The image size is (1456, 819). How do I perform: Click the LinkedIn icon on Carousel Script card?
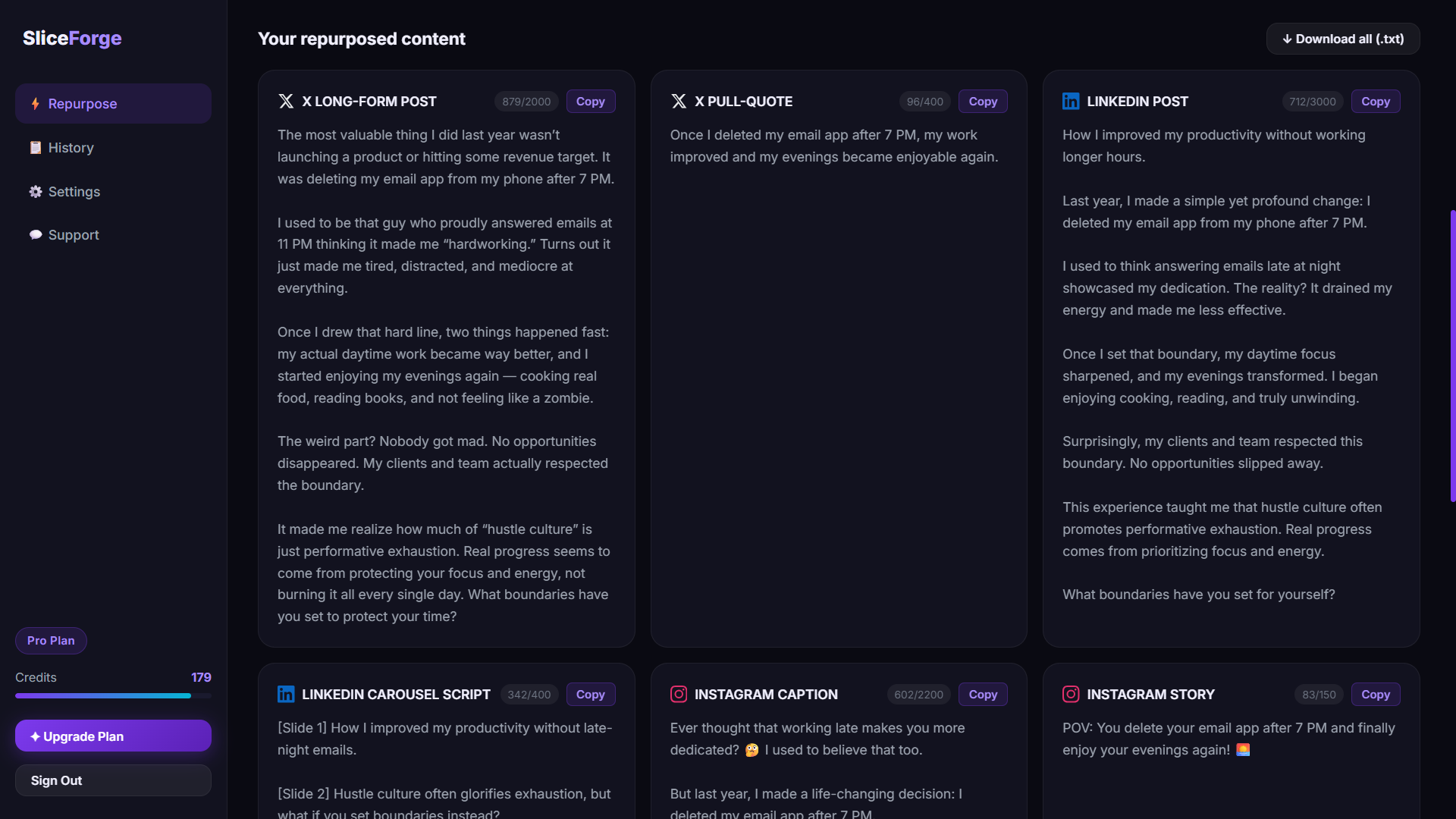pos(286,695)
